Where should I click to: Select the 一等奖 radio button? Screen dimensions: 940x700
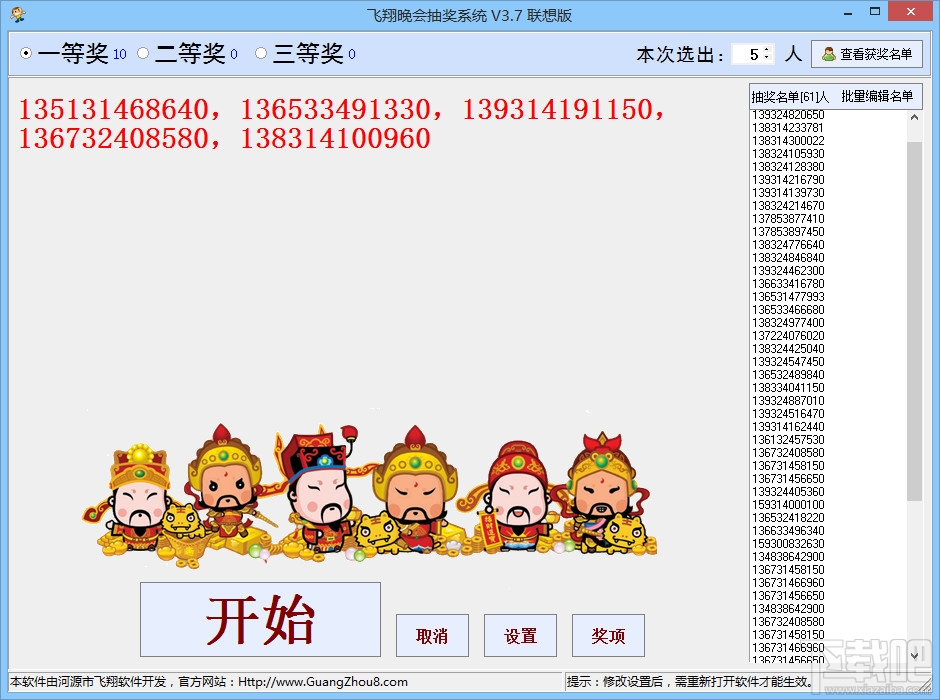coord(26,53)
